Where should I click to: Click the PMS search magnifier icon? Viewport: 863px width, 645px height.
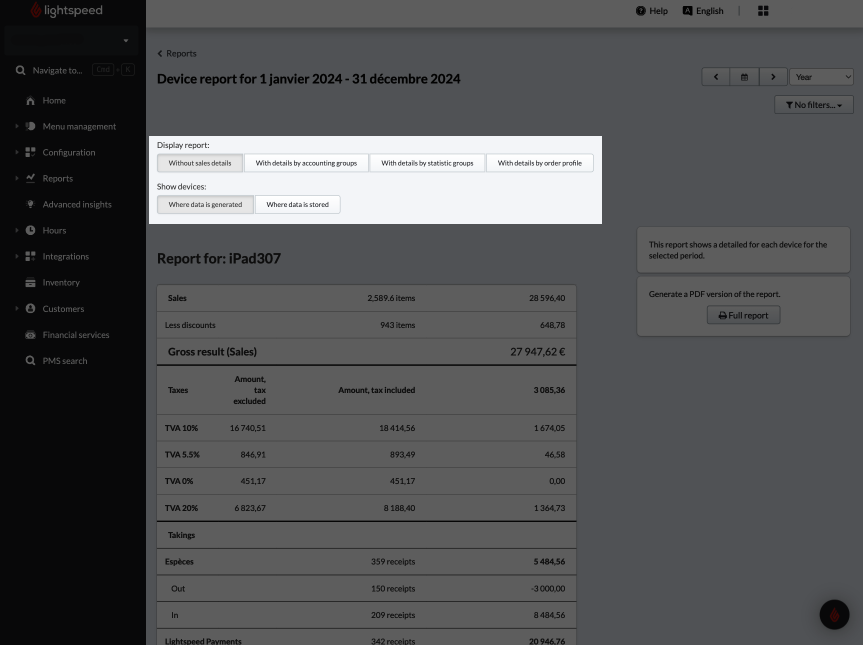coord(30,360)
